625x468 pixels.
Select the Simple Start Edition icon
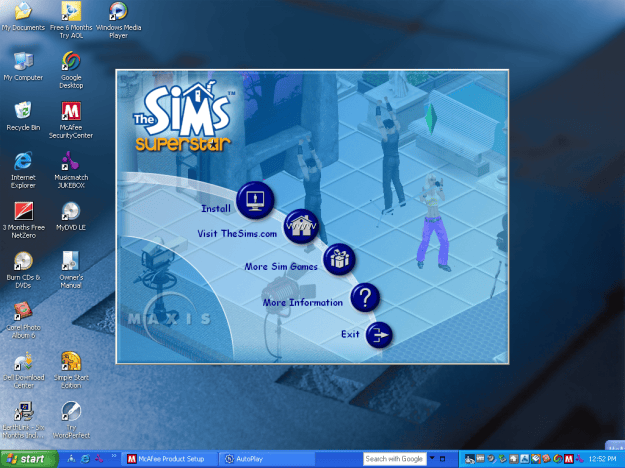(x=71, y=370)
